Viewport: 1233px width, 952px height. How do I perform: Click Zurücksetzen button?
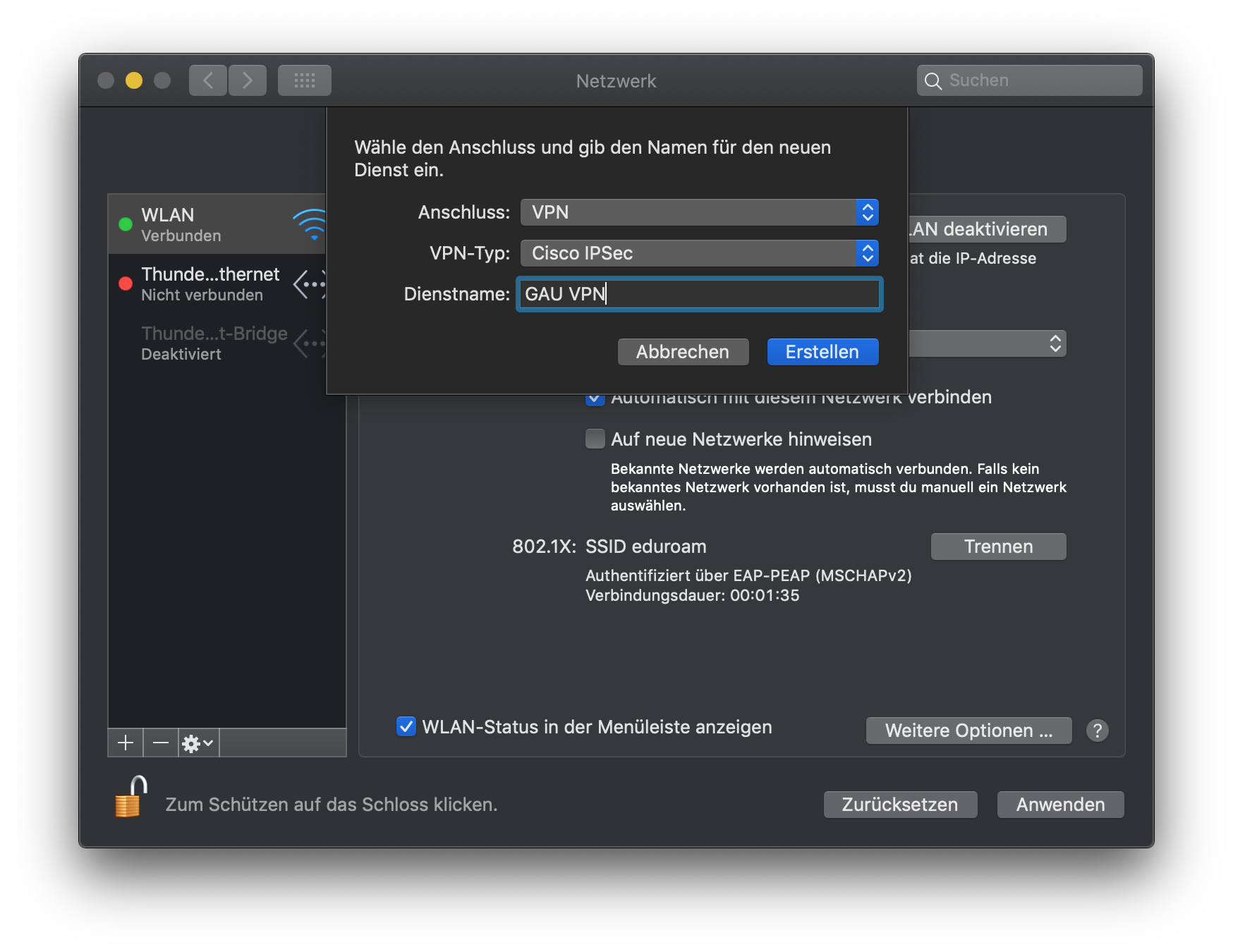(900, 805)
